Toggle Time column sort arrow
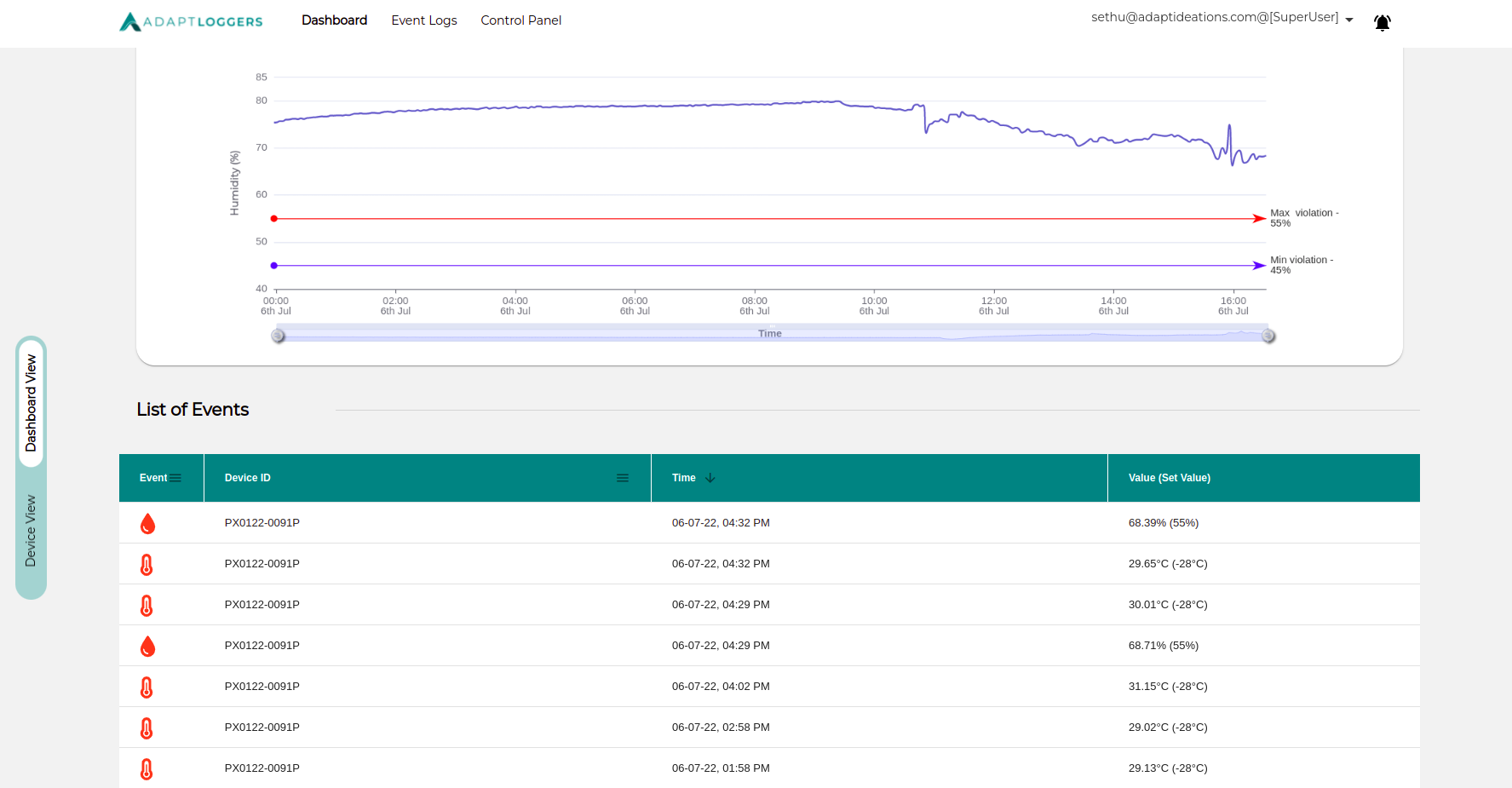The height and width of the screenshot is (788, 1512). pyautogui.click(x=710, y=478)
